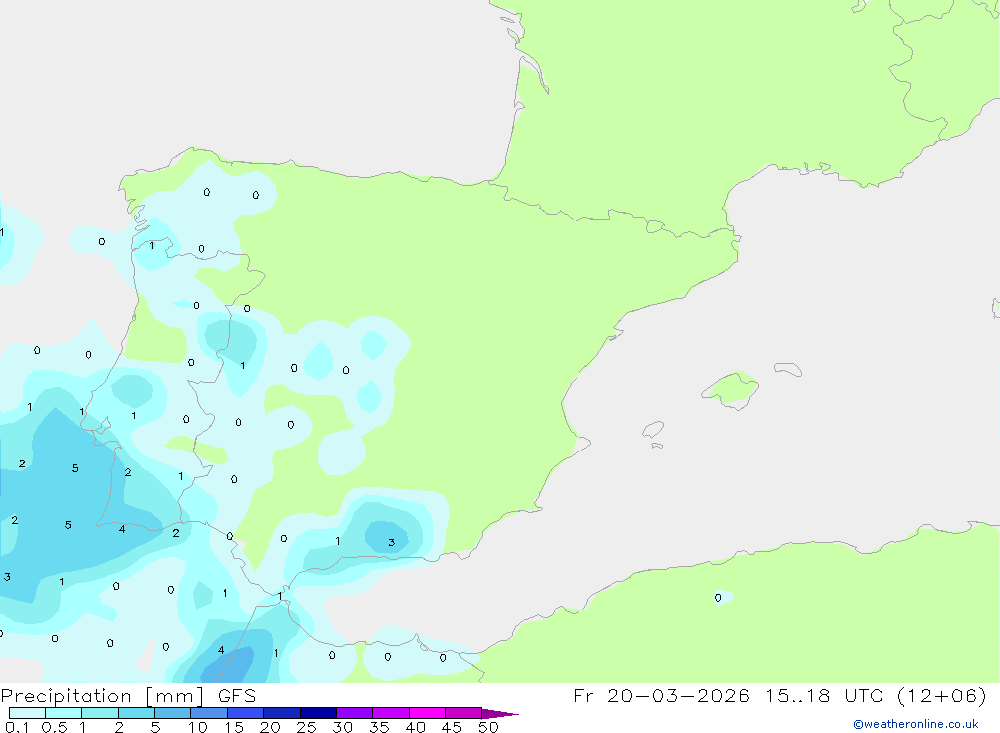Click the '15' legend scale label
1000x733 pixels.
point(234,727)
